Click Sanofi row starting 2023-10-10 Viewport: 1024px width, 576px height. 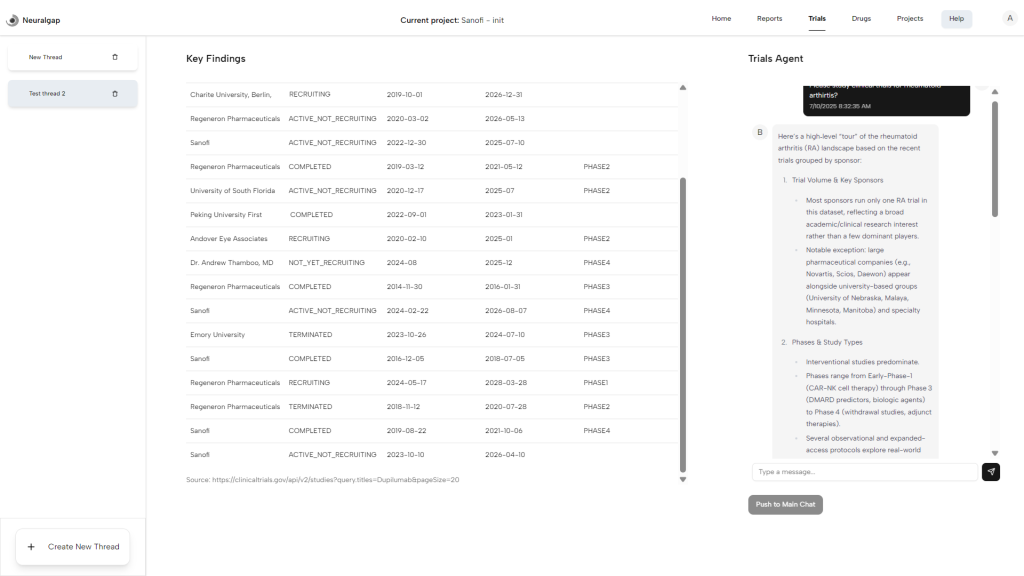[x=432, y=455]
